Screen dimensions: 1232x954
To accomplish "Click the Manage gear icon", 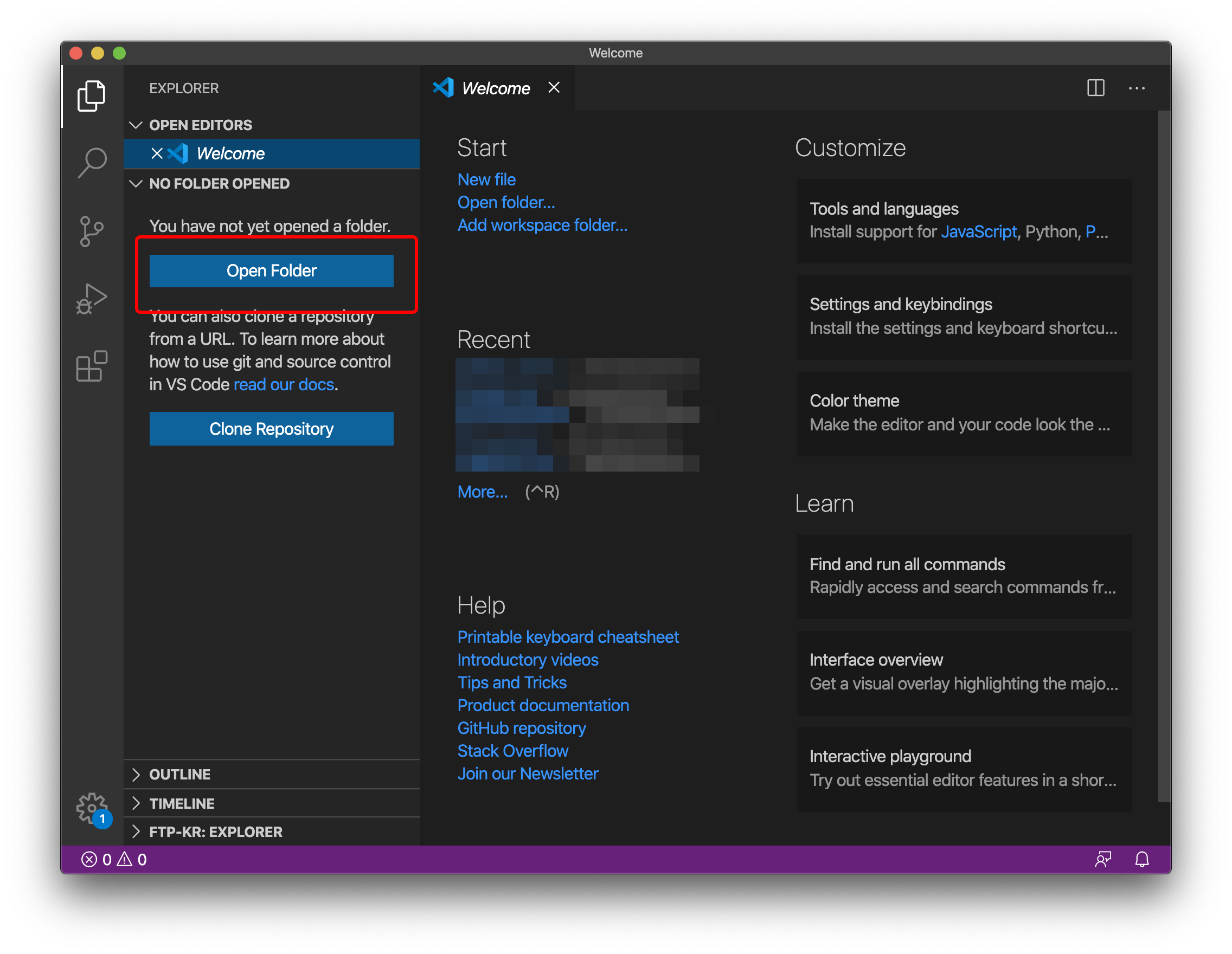I will coord(92,808).
